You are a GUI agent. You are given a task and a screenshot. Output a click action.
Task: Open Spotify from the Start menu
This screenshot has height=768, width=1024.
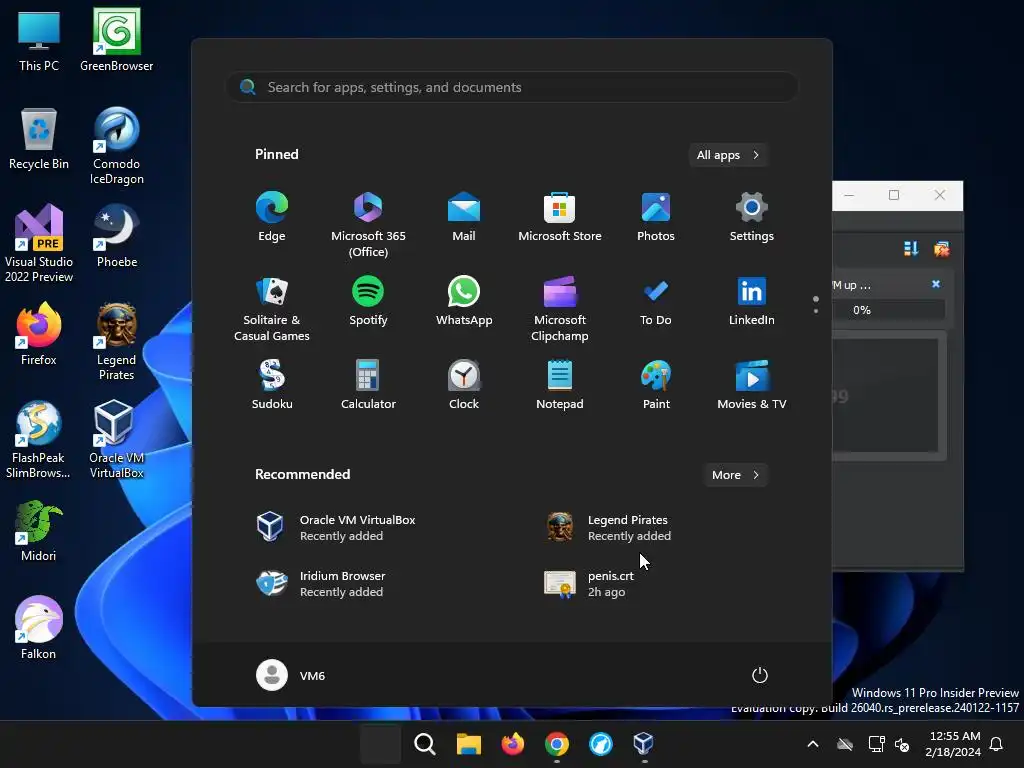click(x=368, y=302)
